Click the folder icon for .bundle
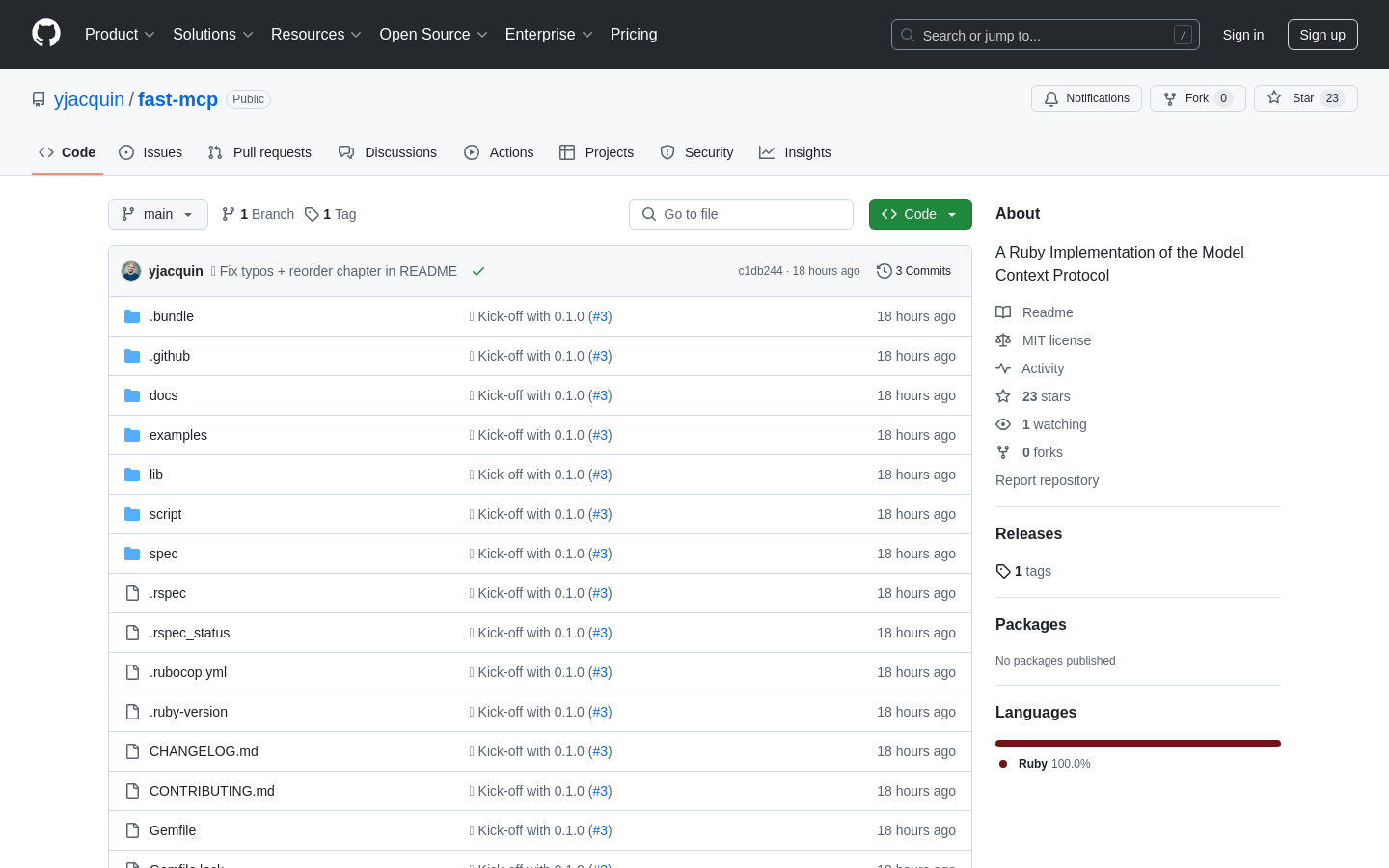Screen dimensions: 1389x868 pyautogui.click(x=132, y=316)
